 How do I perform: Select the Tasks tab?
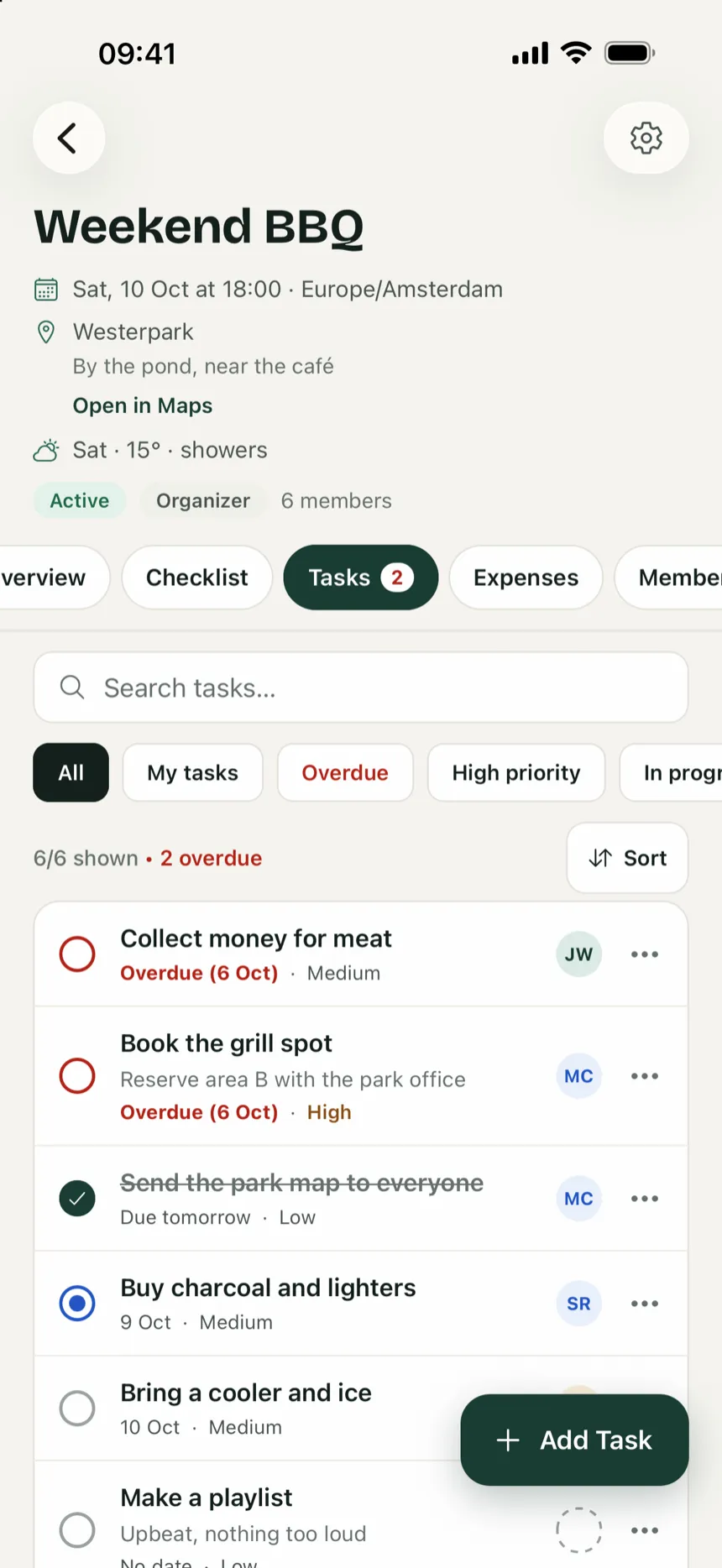(361, 578)
